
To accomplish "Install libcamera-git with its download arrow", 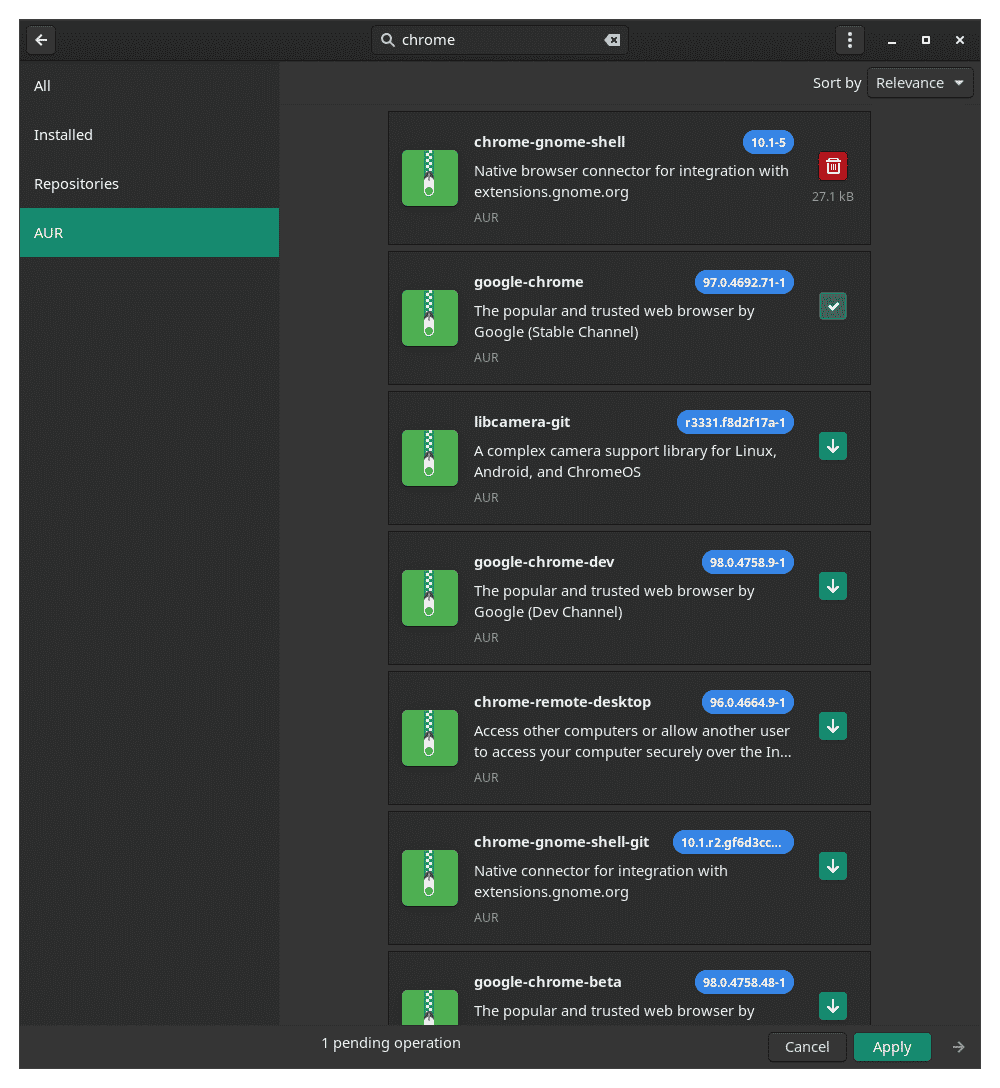I will [x=833, y=446].
